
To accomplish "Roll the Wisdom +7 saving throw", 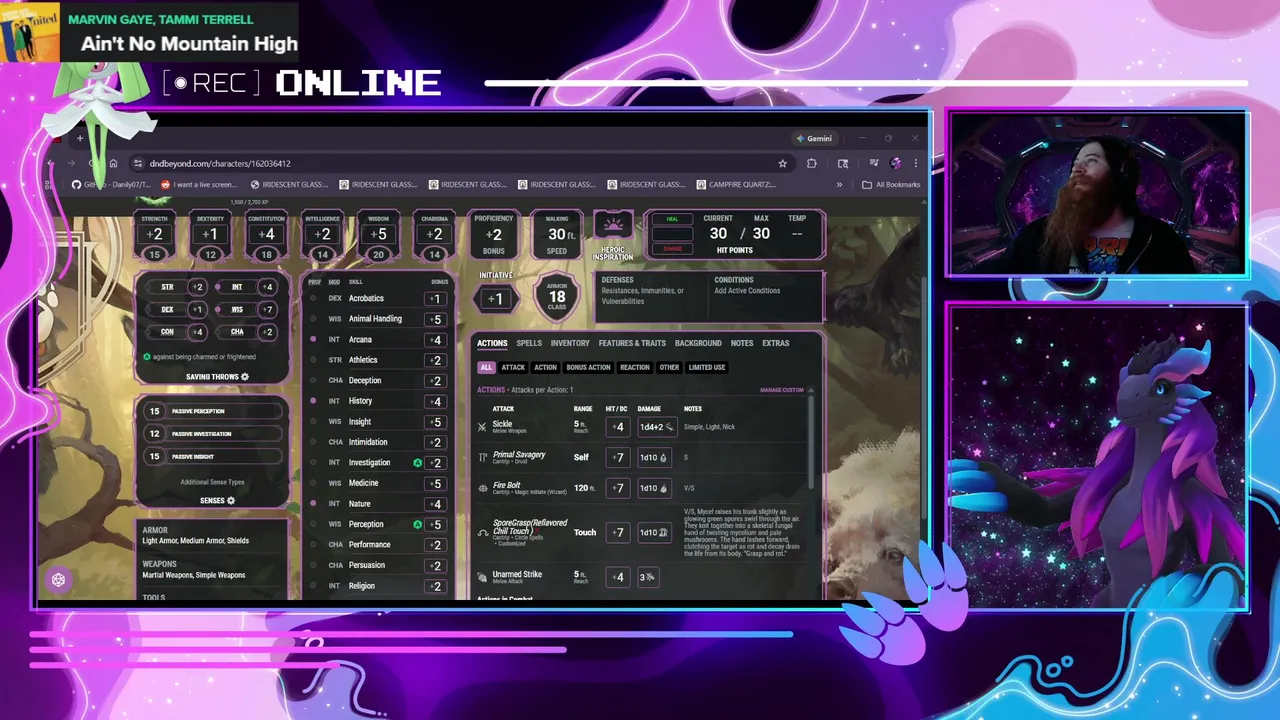I will coord(266,310).
